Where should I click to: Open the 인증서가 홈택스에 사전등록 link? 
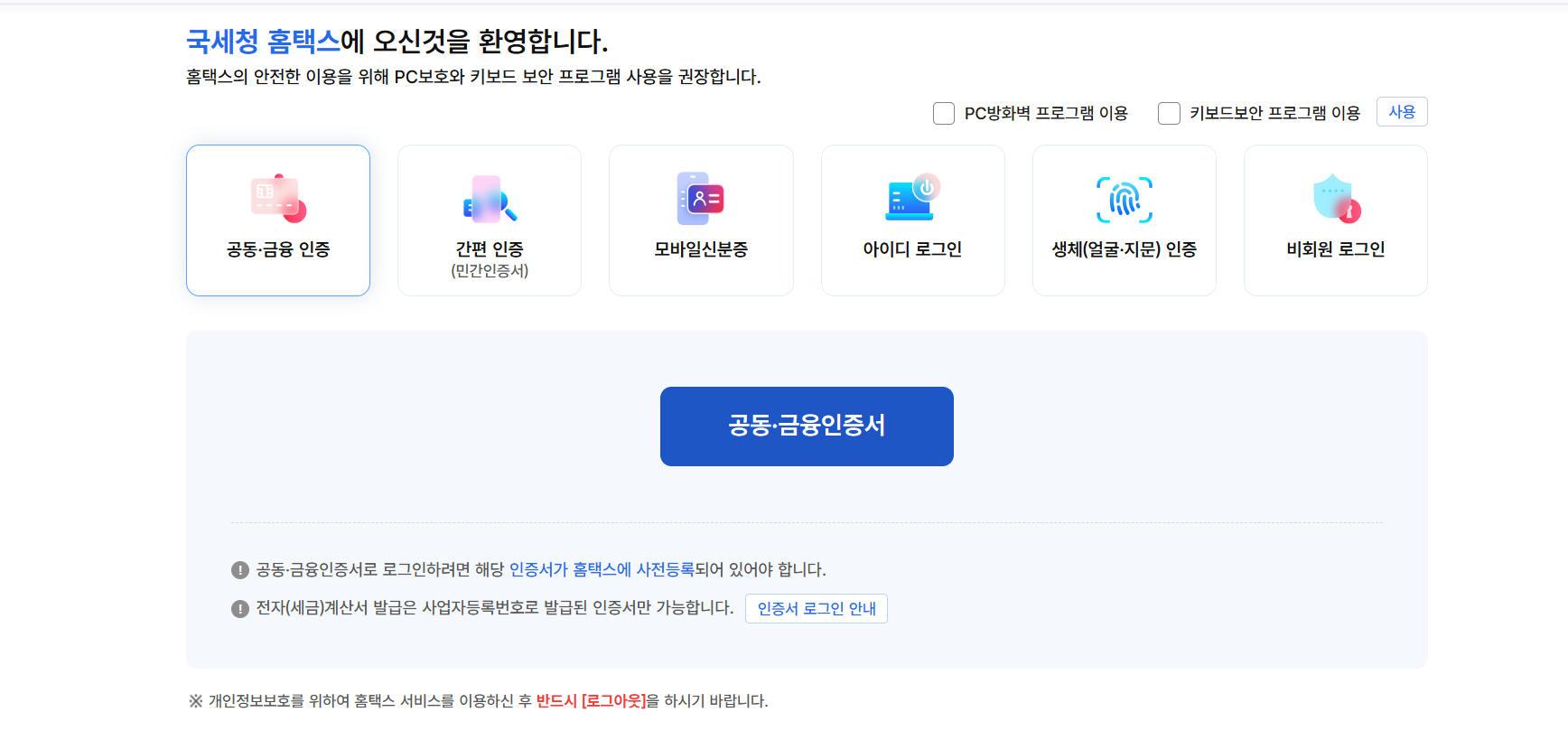pos(602,569)
